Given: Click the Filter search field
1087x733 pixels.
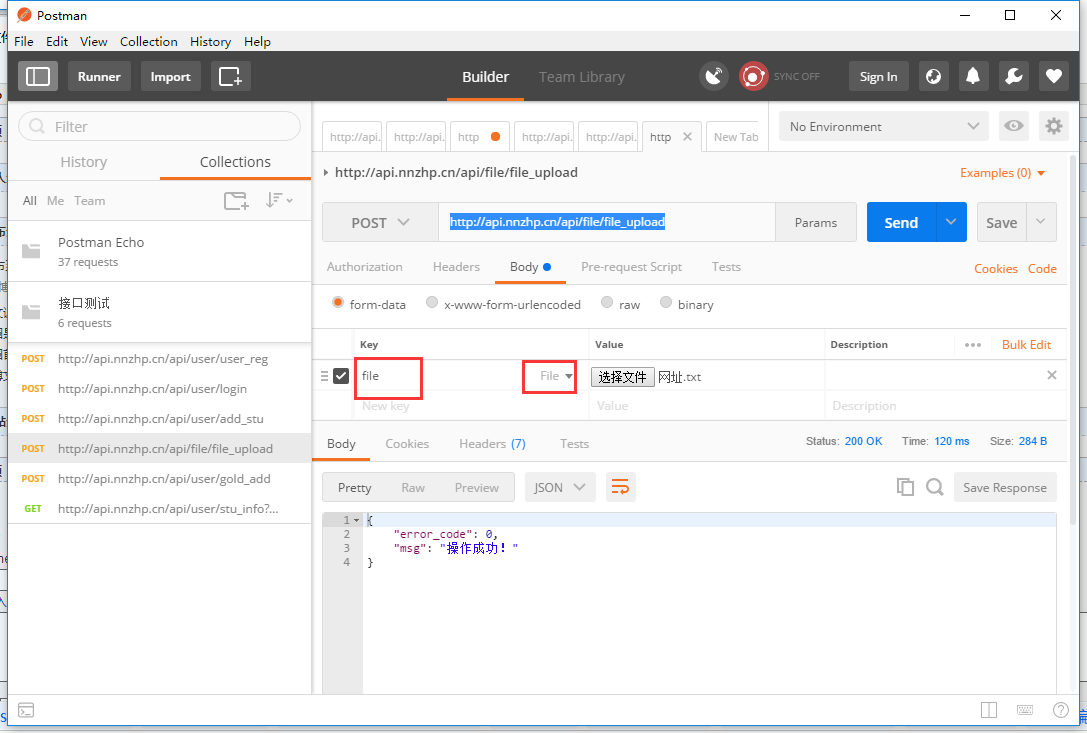Looking at the screenshot, I should (x=159, y=126).
